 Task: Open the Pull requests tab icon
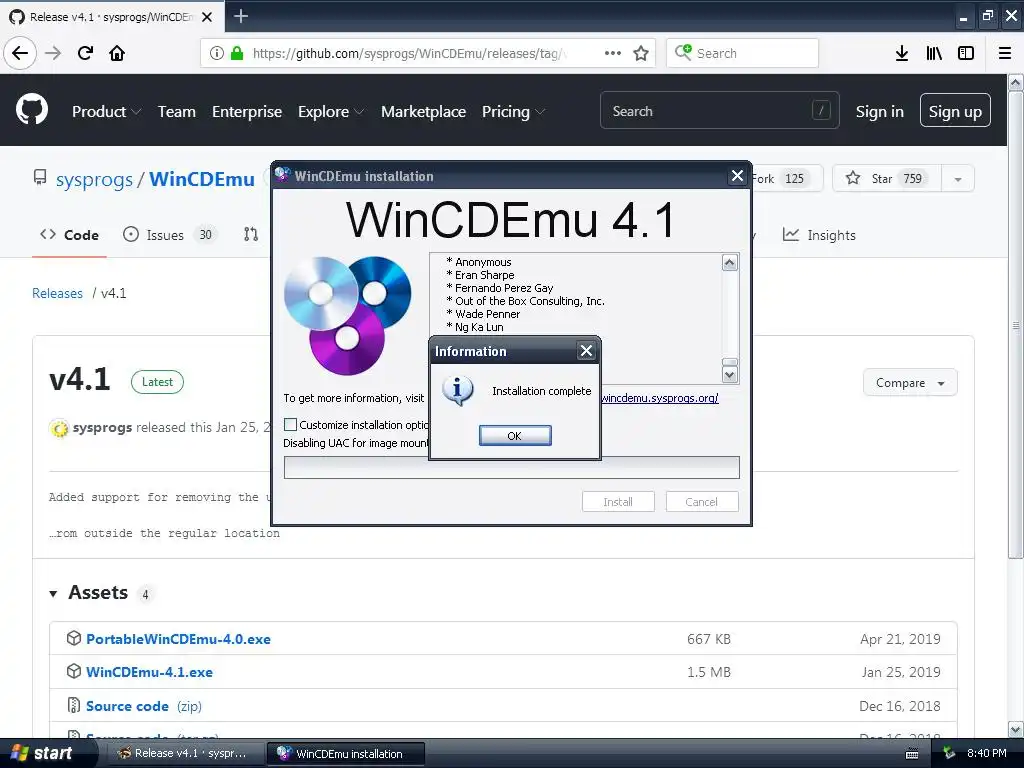[x=251, y=234]
